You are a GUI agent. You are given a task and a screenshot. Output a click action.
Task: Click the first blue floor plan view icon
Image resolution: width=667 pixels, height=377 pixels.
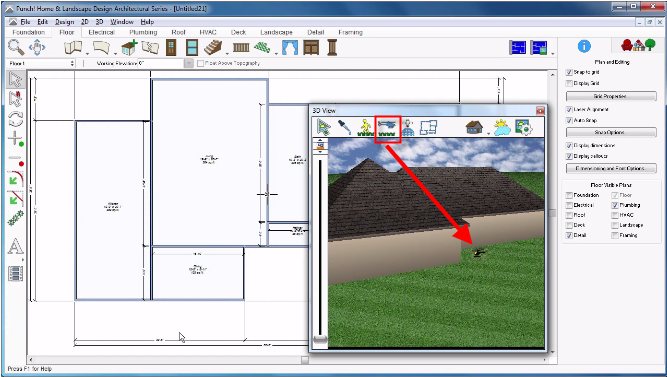tap(517, 48)
